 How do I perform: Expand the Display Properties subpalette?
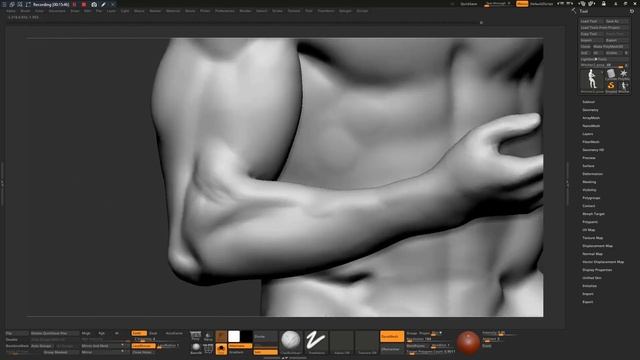point(597,270)
